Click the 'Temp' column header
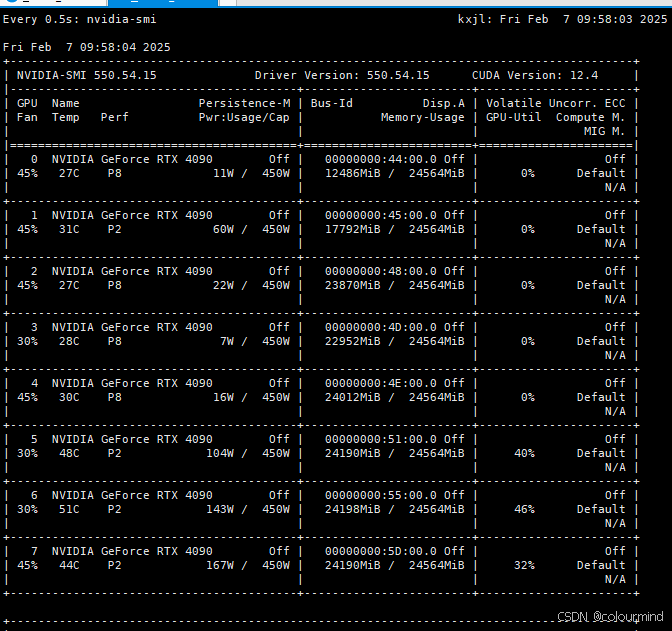Screen dimensions: 672x631 [66, 117]
